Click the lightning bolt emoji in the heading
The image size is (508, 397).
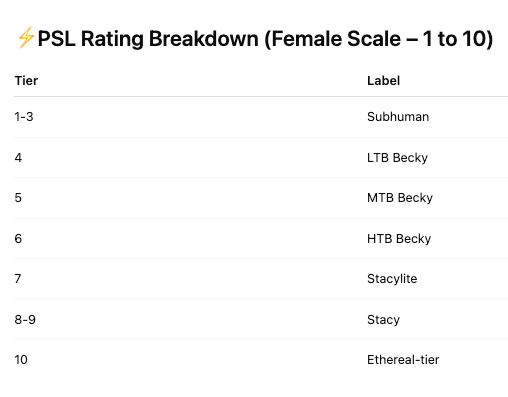[26, 37]
